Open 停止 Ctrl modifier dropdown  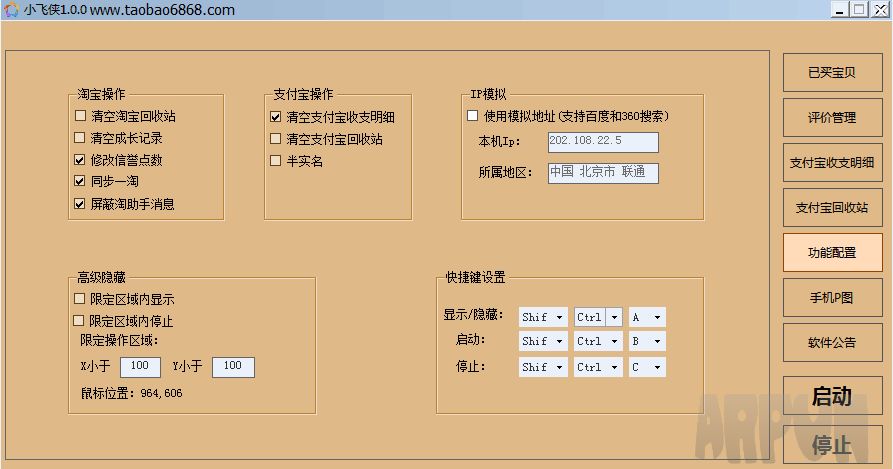click(598, 367)
